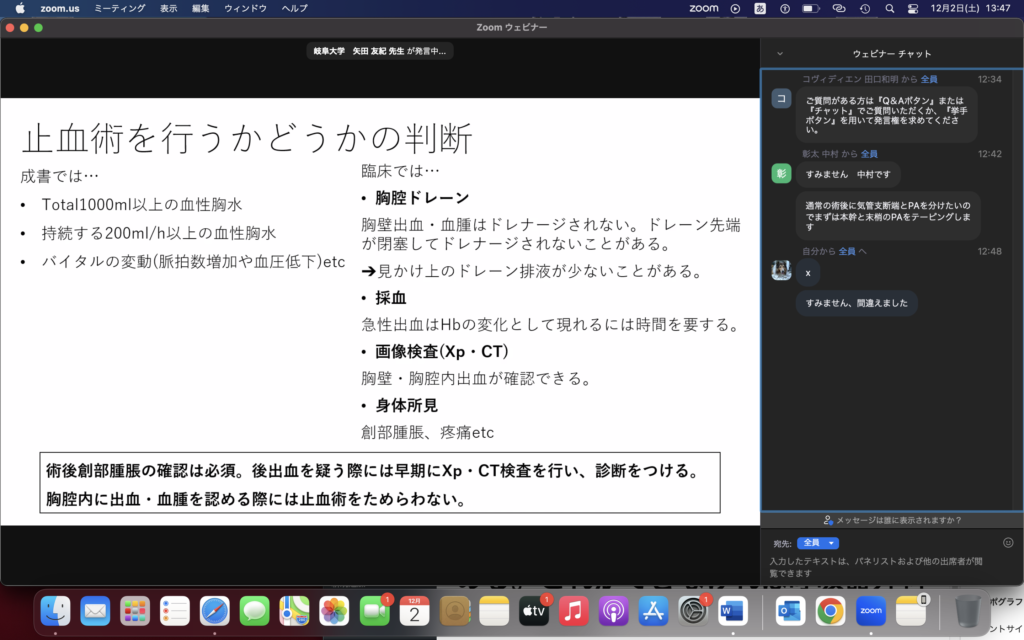
Task: Toggle the Japanese input source あ icon
Action: pos(760,8)
